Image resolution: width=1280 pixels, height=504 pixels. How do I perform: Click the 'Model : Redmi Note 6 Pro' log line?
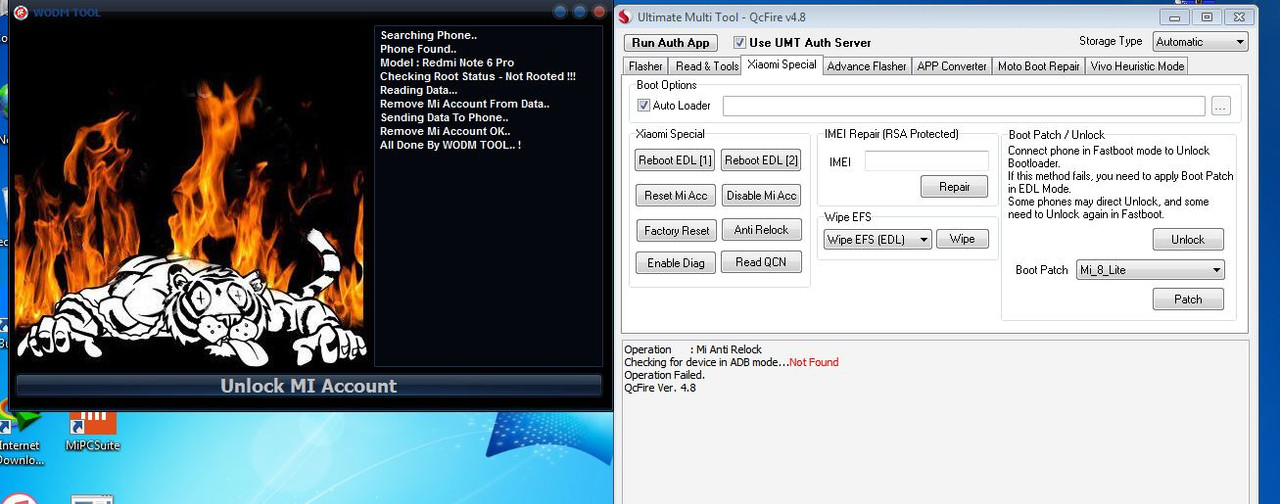pyautogui.click(x=447, y=63)
